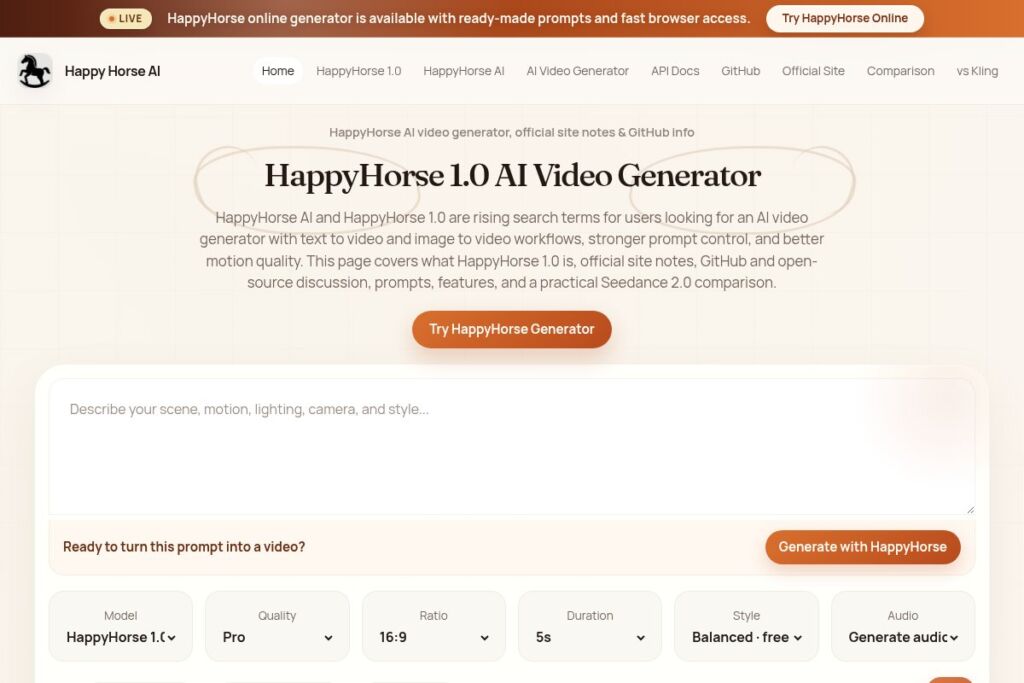Click the Happy Horse rocking horse logo
This screenshot has height=683, width=1024.
(x=35, y=71)
